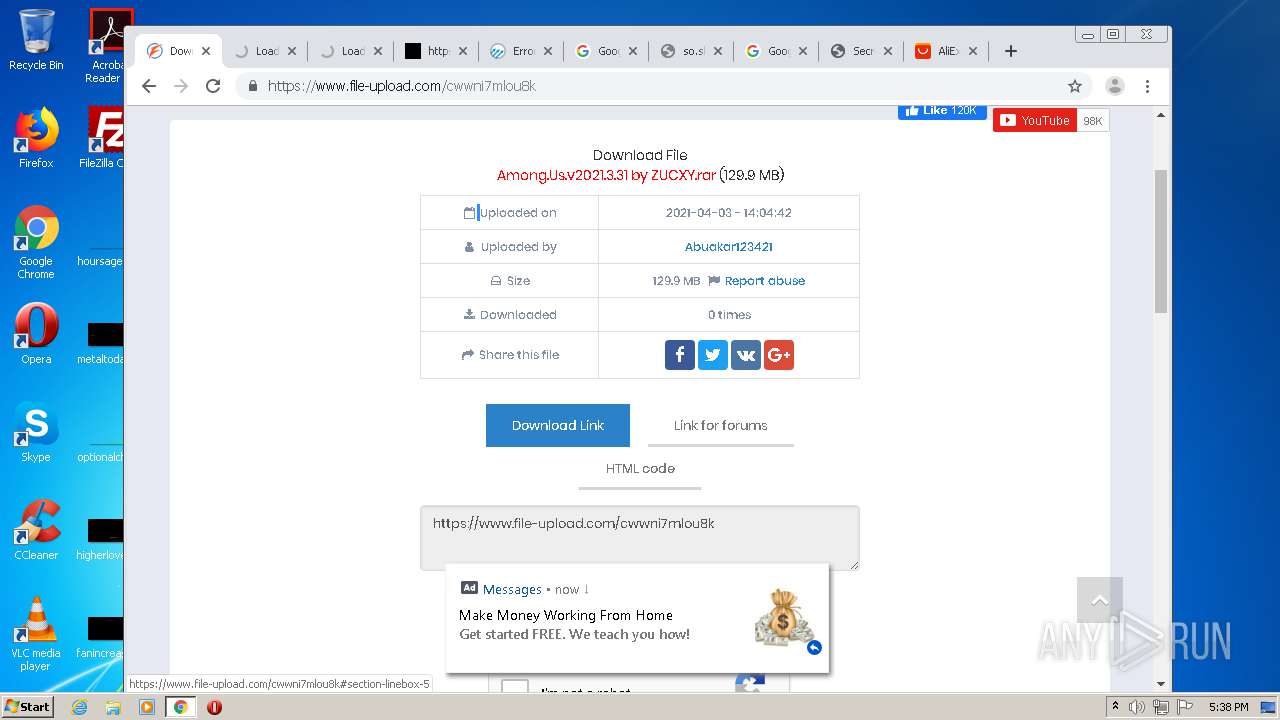Open a new tab with the plus icon
Image resolution: width=1280 pixels, height=720 pixels.
tap(1011, 51)
